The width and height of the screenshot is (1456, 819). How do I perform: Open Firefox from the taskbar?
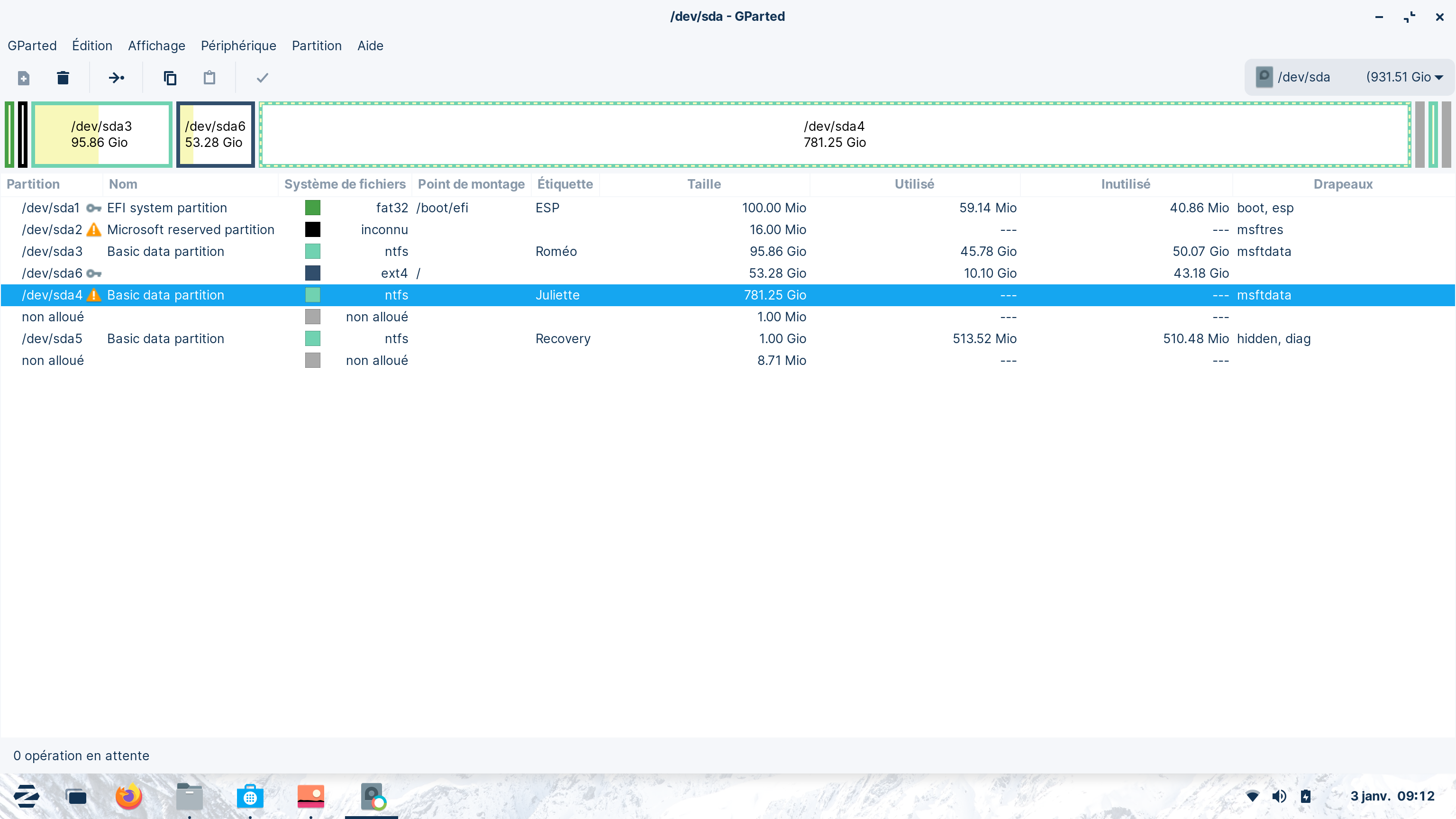(129, 797)
